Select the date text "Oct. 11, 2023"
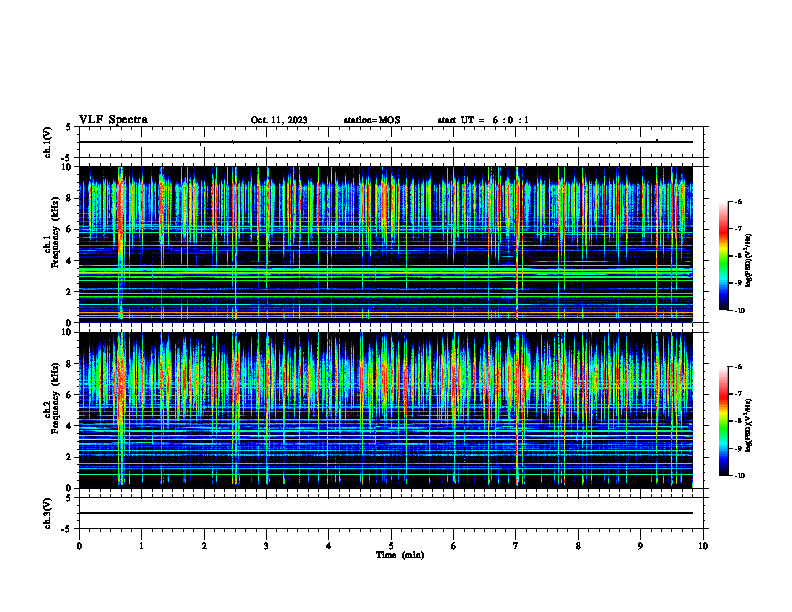This screenshot has height=612, width=792. coord(279,120)
